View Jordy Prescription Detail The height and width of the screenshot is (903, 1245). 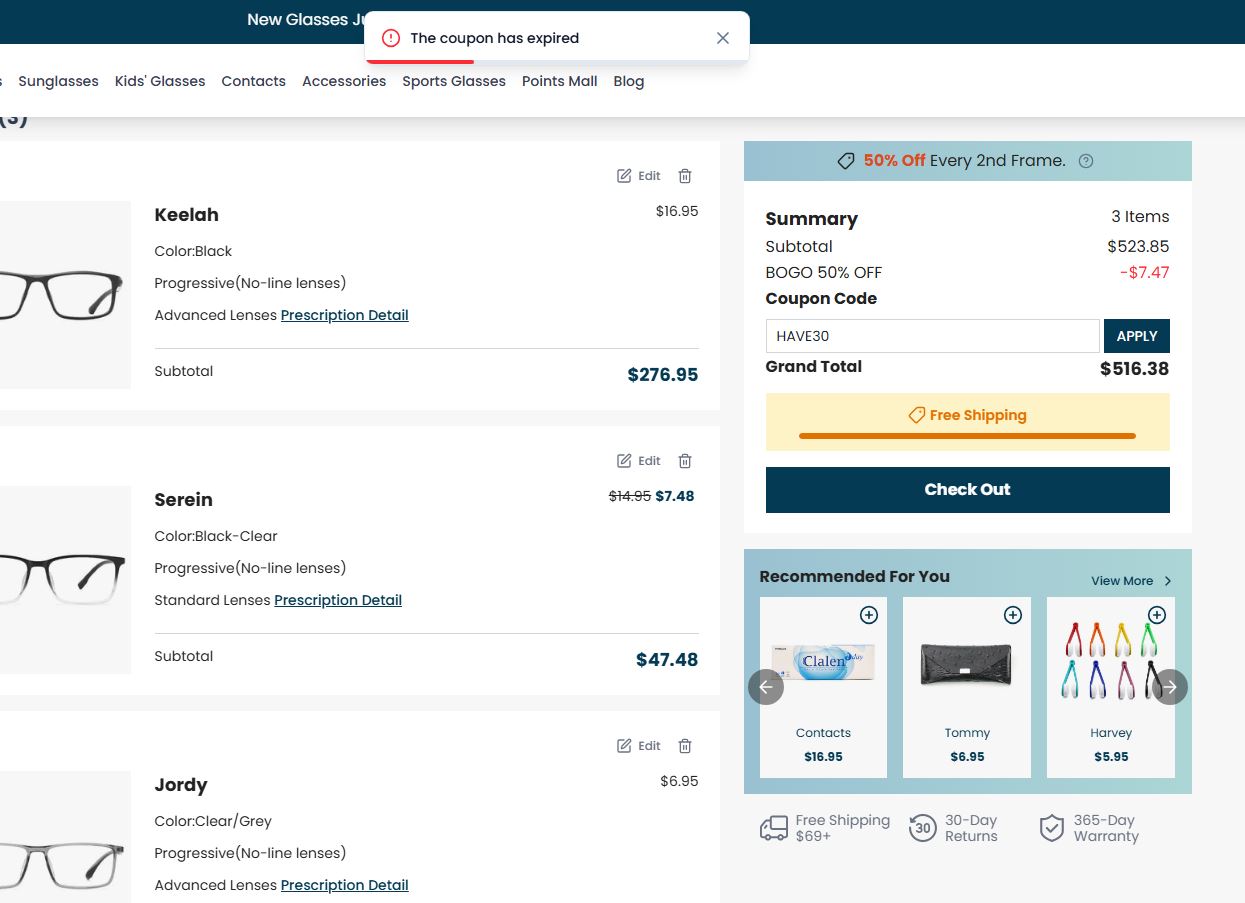point(345,885)
